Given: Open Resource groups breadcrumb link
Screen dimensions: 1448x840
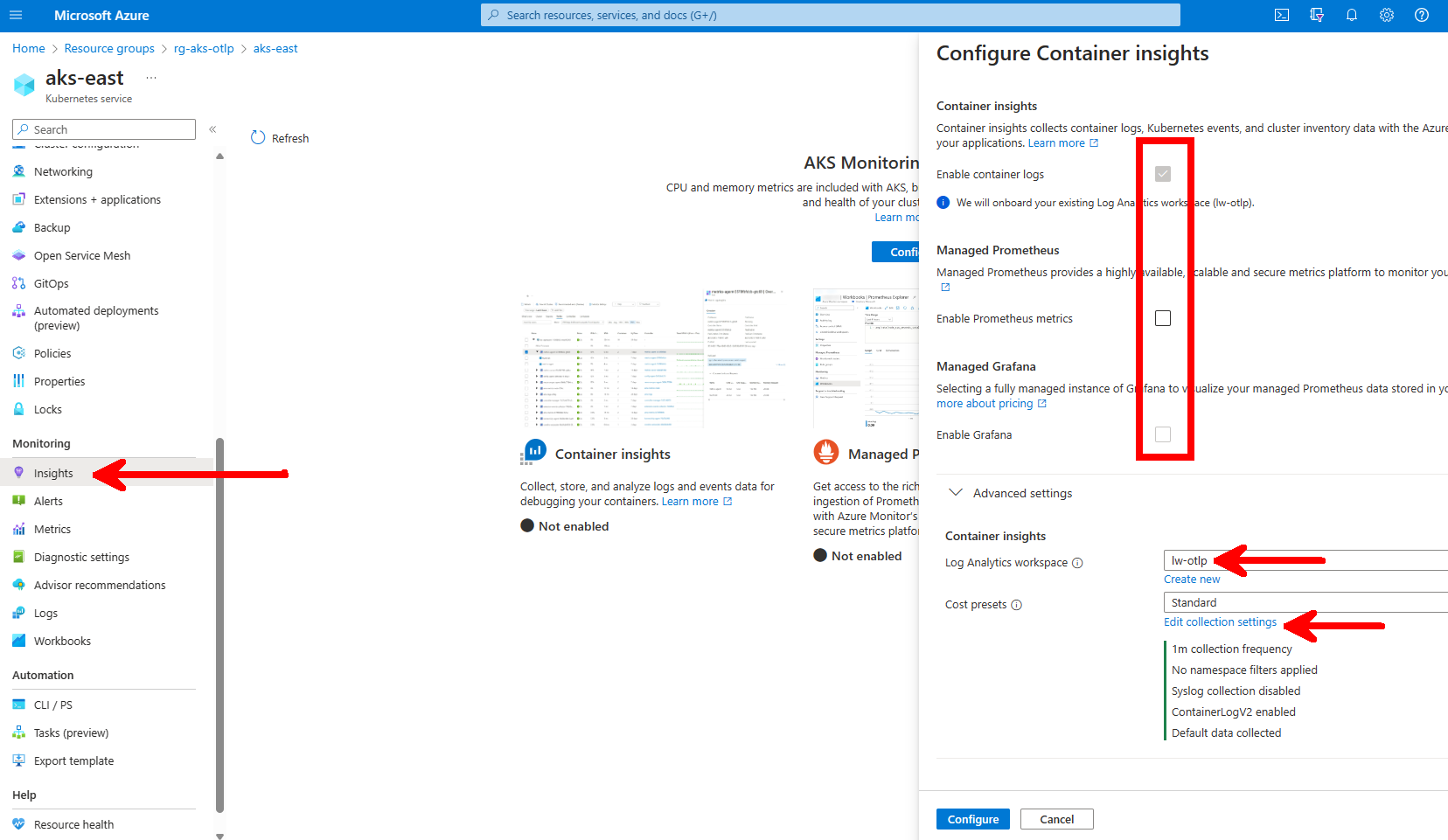Looking at the screenshot, I should tap(109, 48).
